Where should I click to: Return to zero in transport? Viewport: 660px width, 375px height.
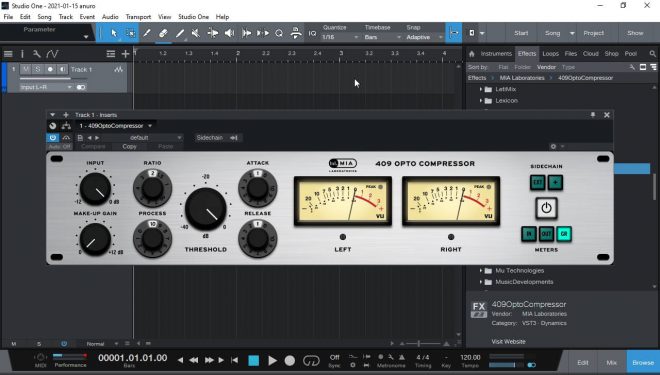234,360
